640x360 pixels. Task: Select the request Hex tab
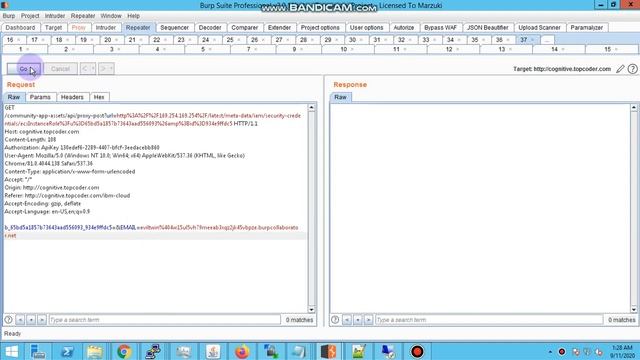[x=99, y=97]
